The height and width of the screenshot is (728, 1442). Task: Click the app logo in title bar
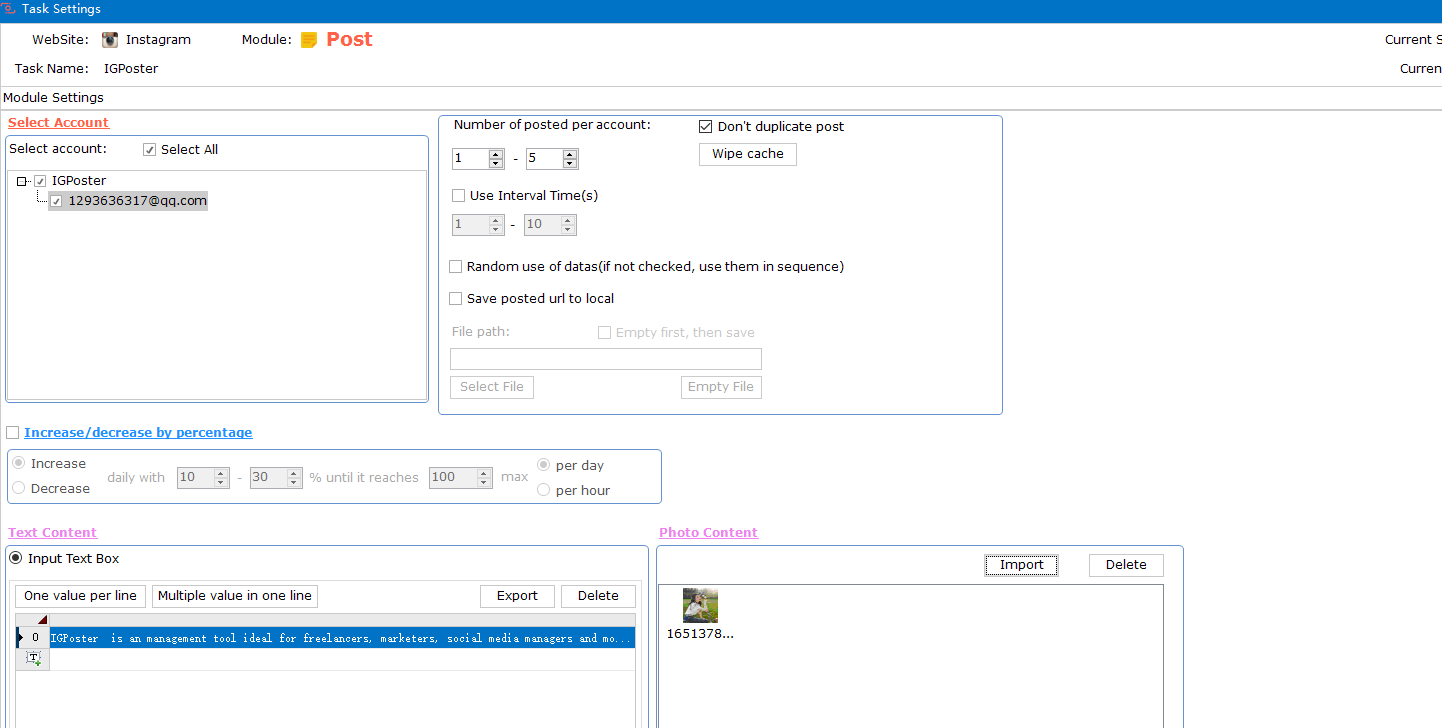8,8
